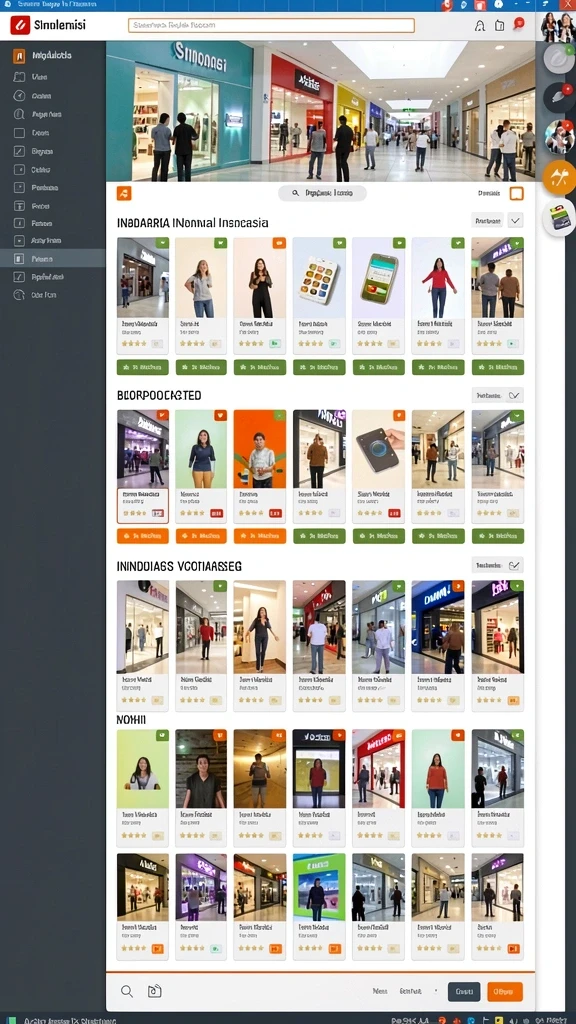This screenshot has height=1024, width=576.
Task: Click the green badge on green-screen phone card
Action: (398, 243)
